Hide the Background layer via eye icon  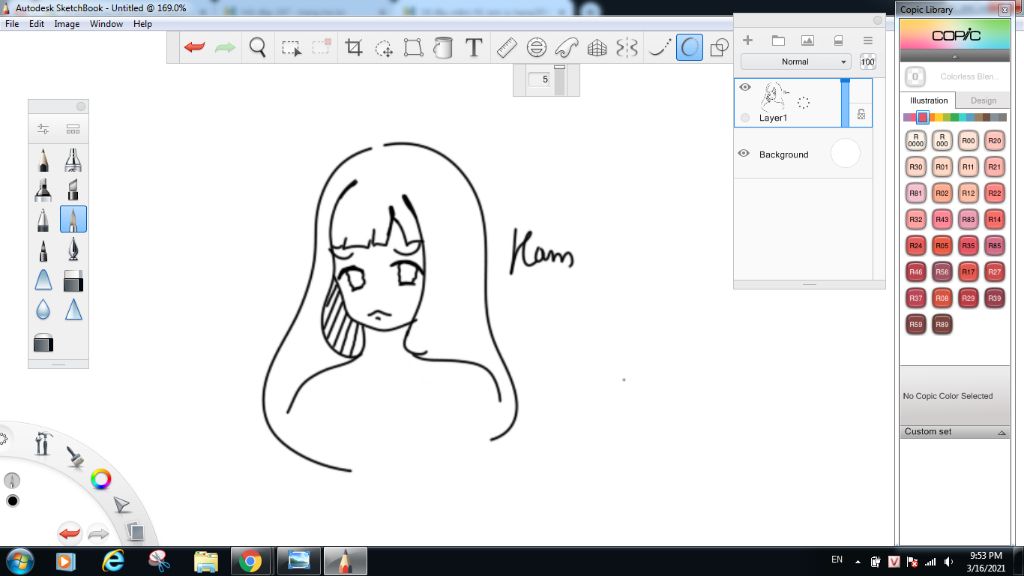pyautogui.click(x=744, y=153)
